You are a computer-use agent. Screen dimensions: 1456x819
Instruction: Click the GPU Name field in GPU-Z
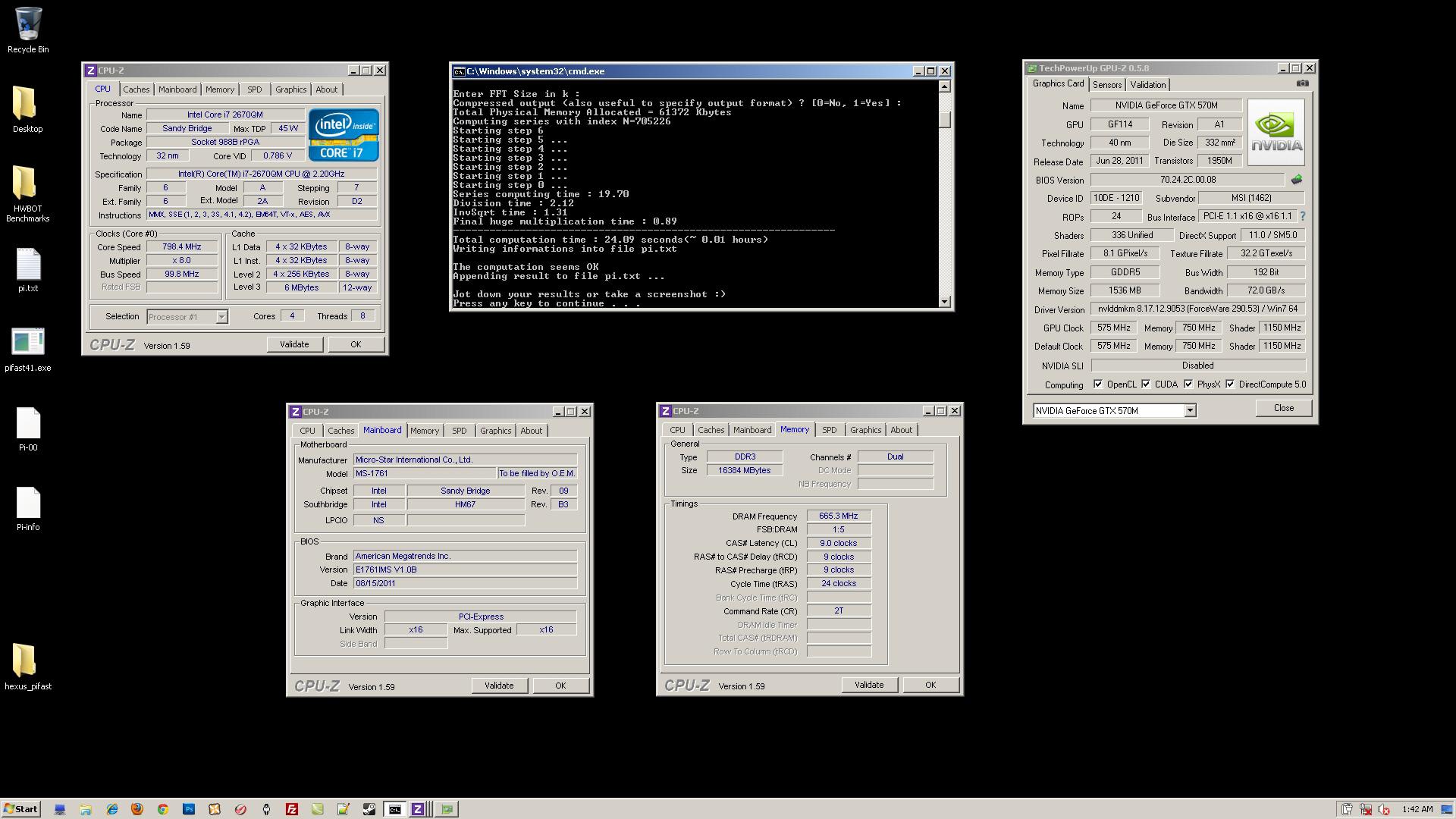point(1166,106)
